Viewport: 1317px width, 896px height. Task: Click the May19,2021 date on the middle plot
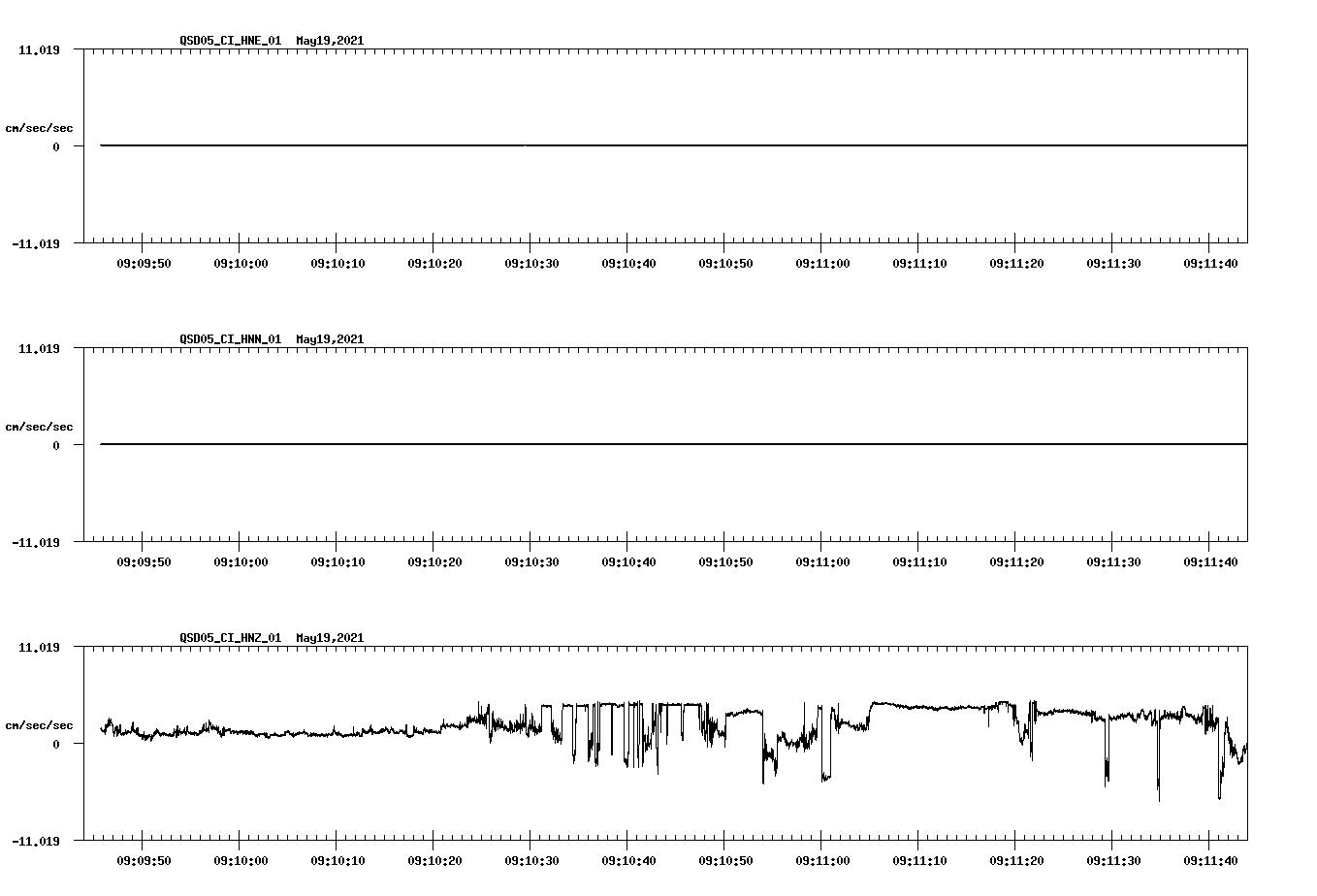click(329, 339)
